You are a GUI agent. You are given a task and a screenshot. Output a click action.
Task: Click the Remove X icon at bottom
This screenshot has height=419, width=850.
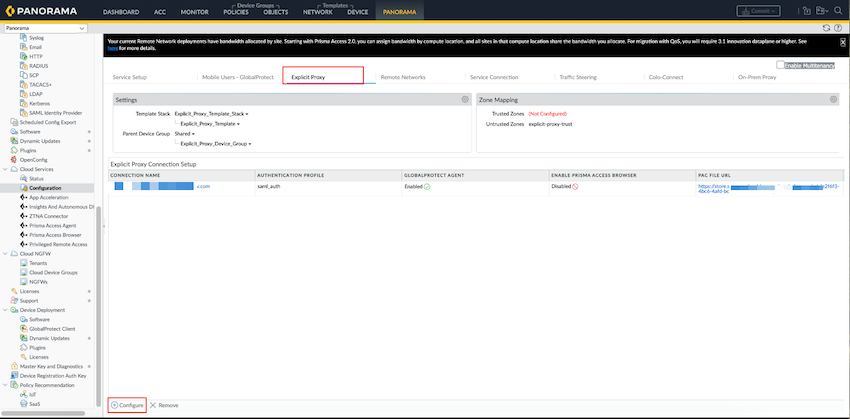click(153, 405)
